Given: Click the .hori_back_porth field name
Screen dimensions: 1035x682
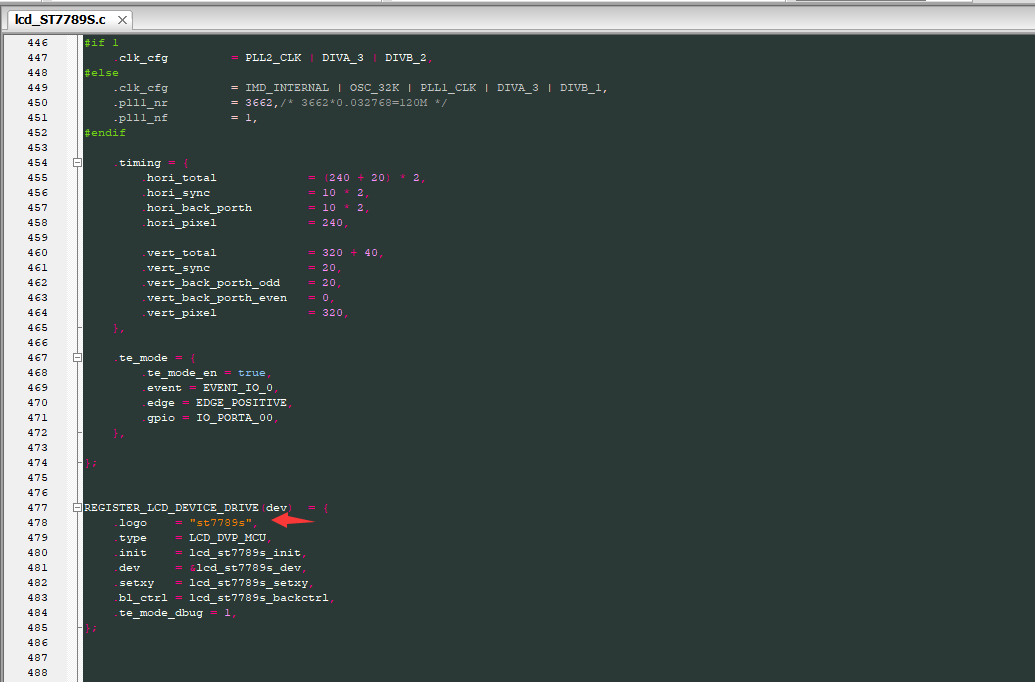Looking at the screenshot, I should click(197, 208).
